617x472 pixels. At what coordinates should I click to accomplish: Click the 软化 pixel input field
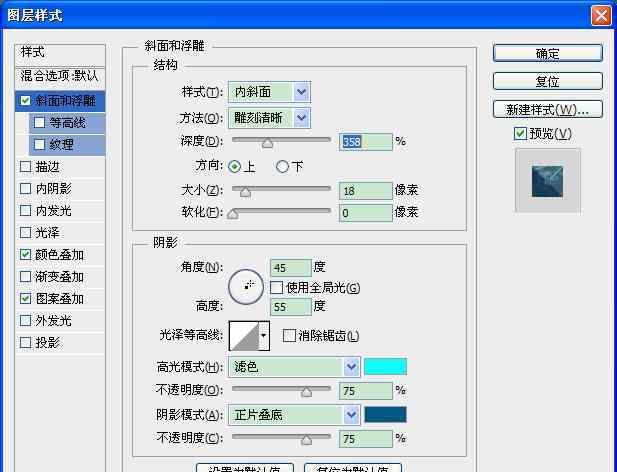coord(366,213)
